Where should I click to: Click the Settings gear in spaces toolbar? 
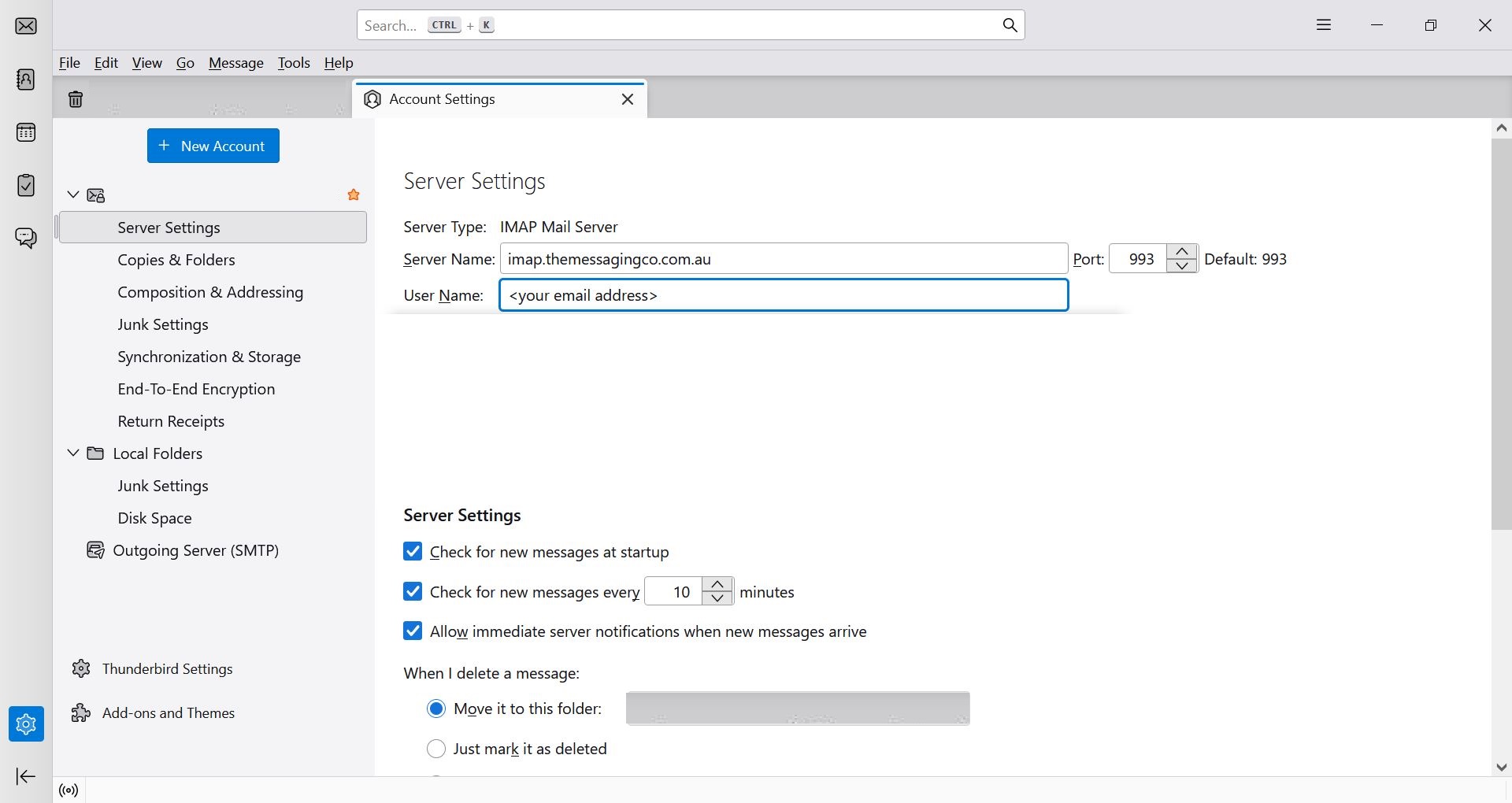click(x=26, y=723)
